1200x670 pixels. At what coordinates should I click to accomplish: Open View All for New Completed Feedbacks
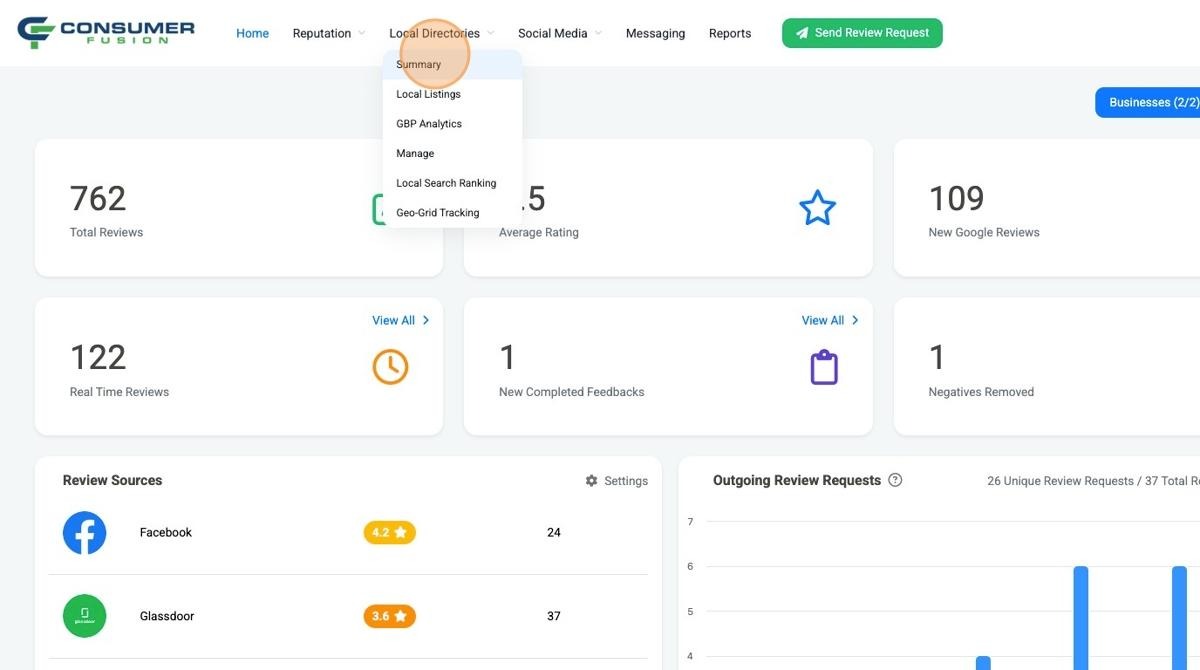830,320
